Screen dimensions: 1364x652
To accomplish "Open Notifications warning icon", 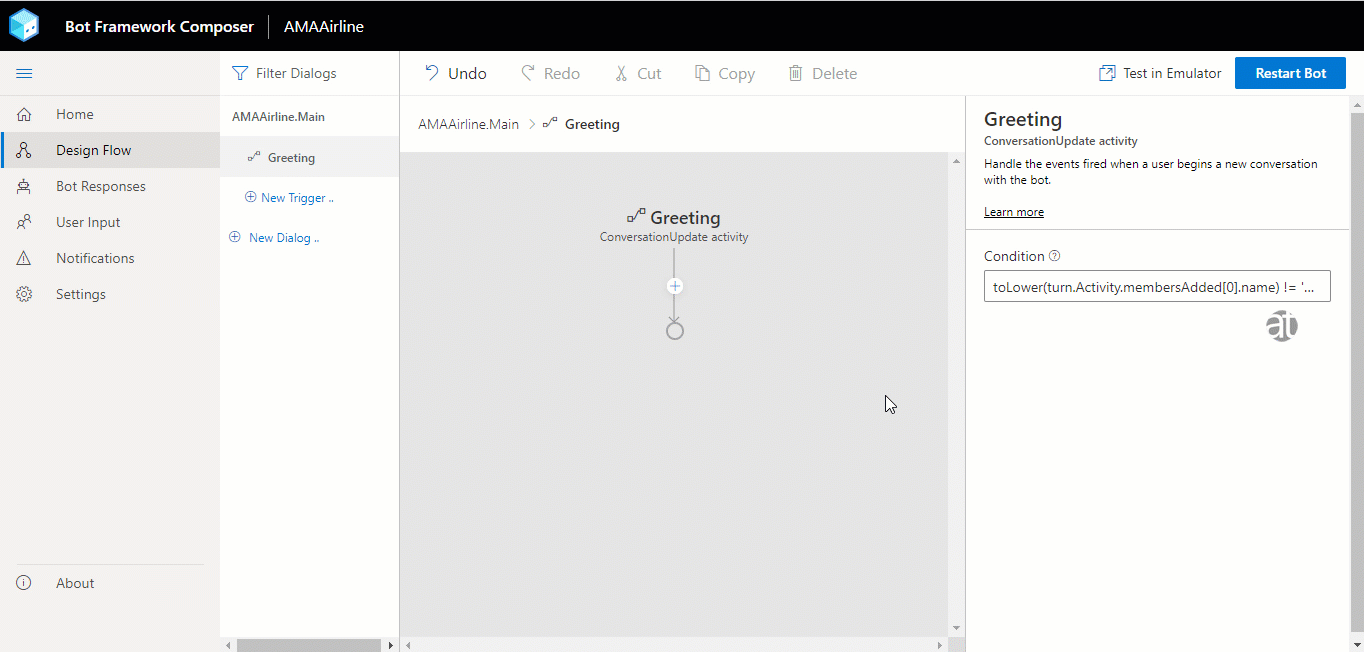I will [x=24, y=258].
